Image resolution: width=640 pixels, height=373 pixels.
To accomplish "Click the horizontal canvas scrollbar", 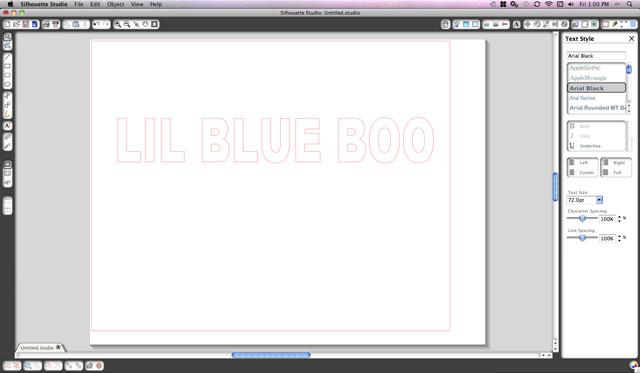I will pos(271,355).
